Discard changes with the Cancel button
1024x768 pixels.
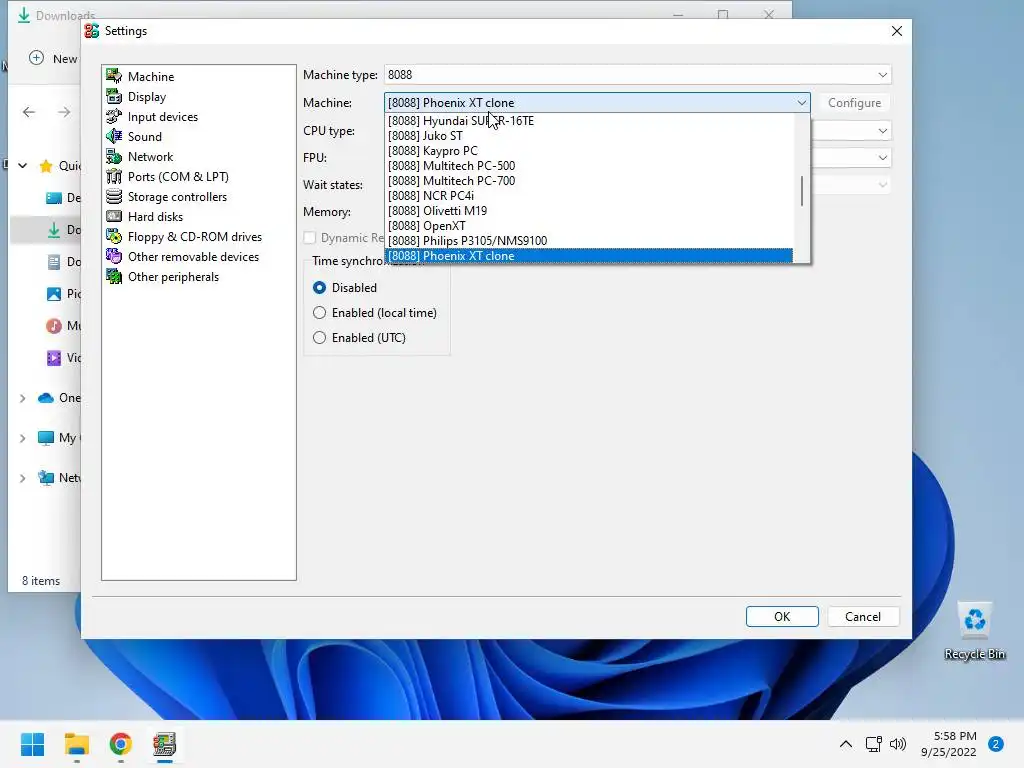tap(863, 616)
